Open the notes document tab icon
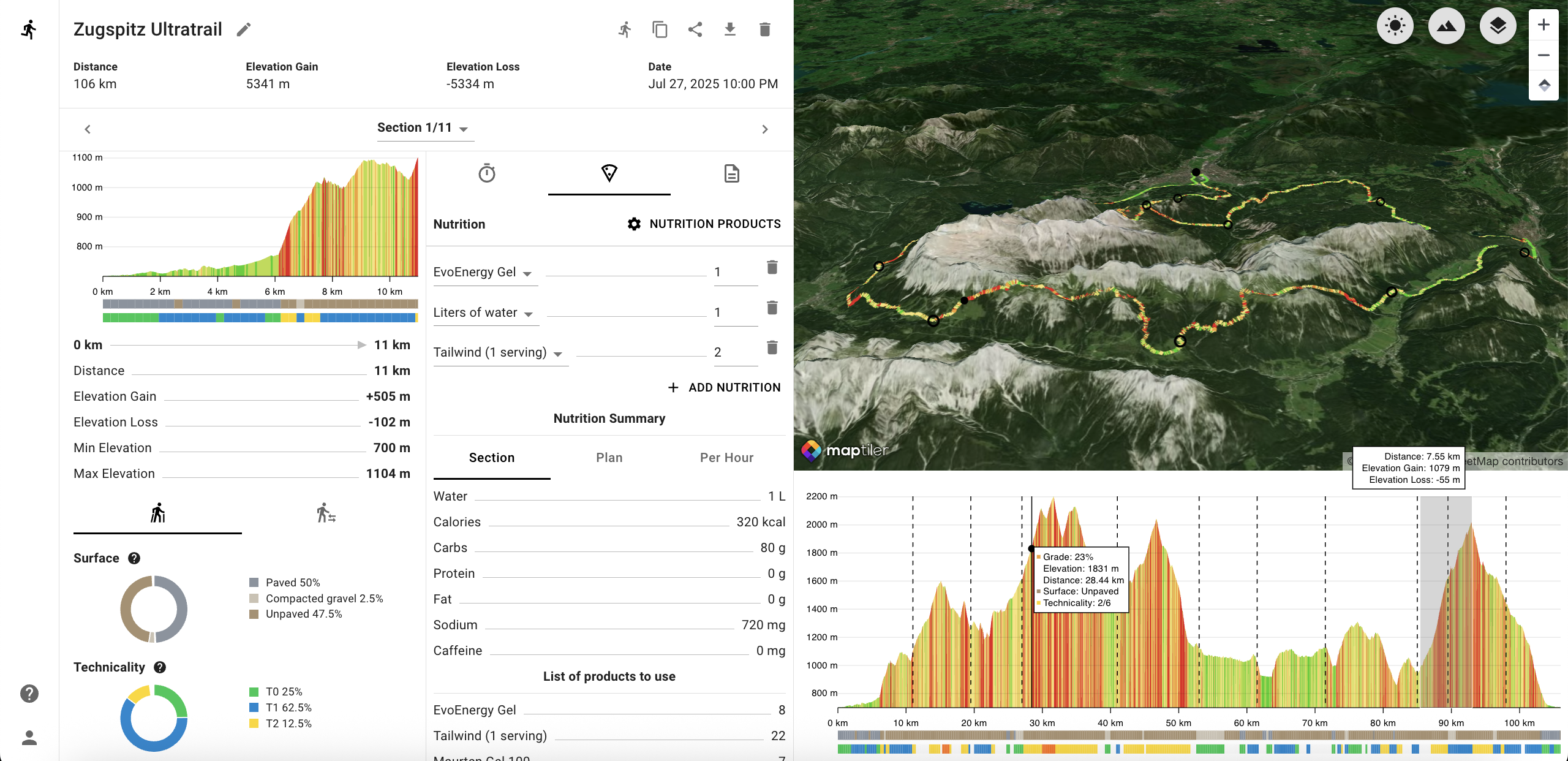Viewport: 1568px width, 761px height. point(731,173)
